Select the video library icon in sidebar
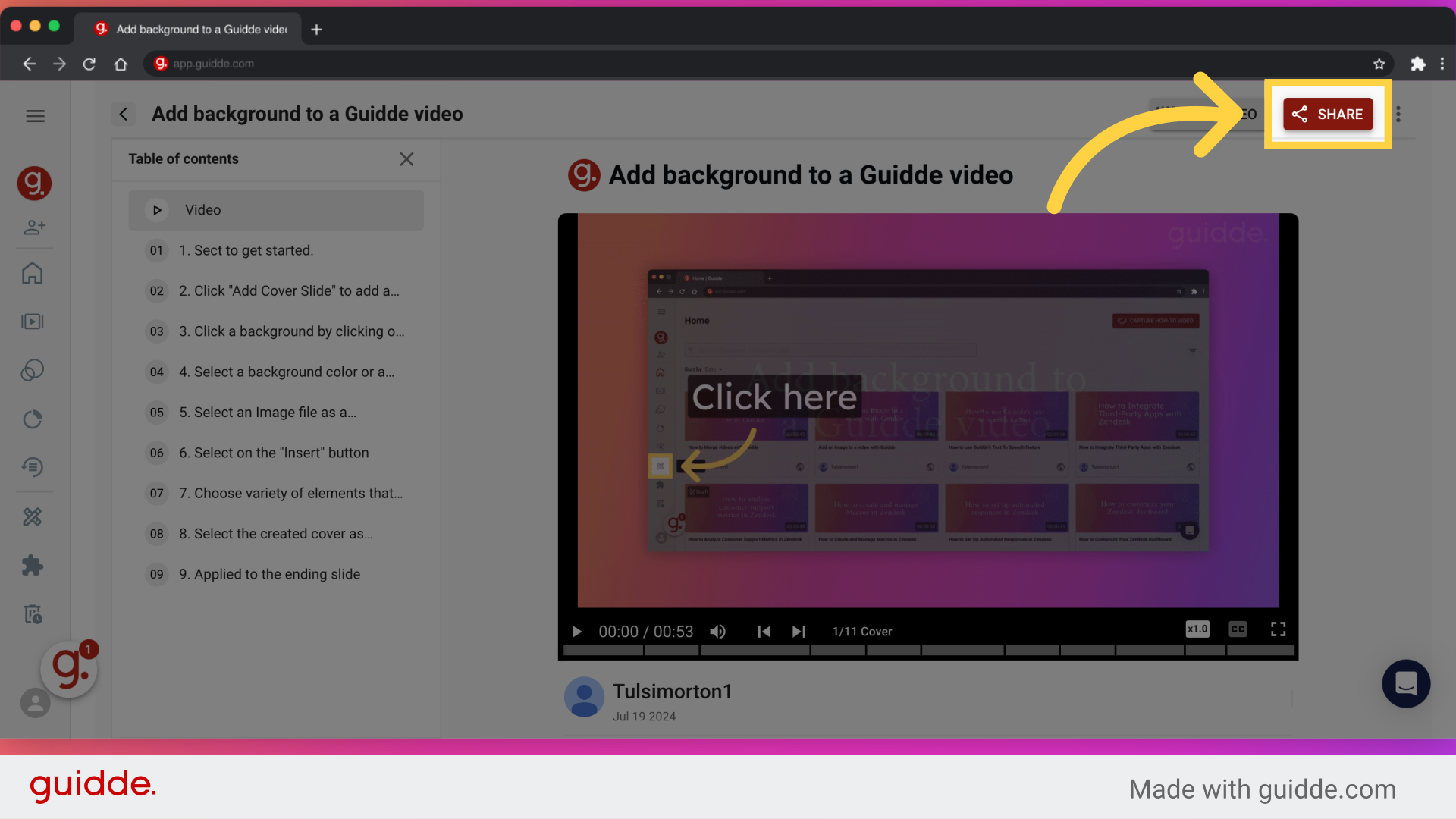 (33, 322)
